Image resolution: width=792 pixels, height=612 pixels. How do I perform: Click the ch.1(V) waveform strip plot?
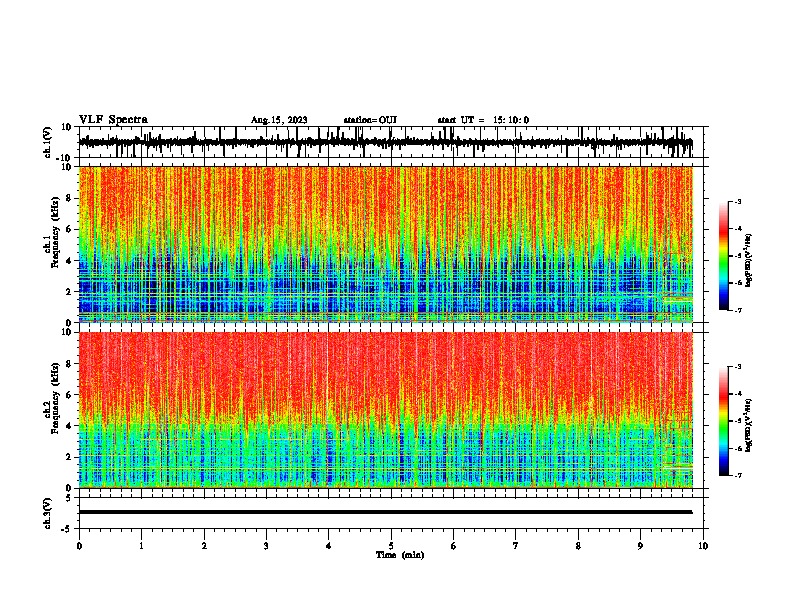[390, 142]
